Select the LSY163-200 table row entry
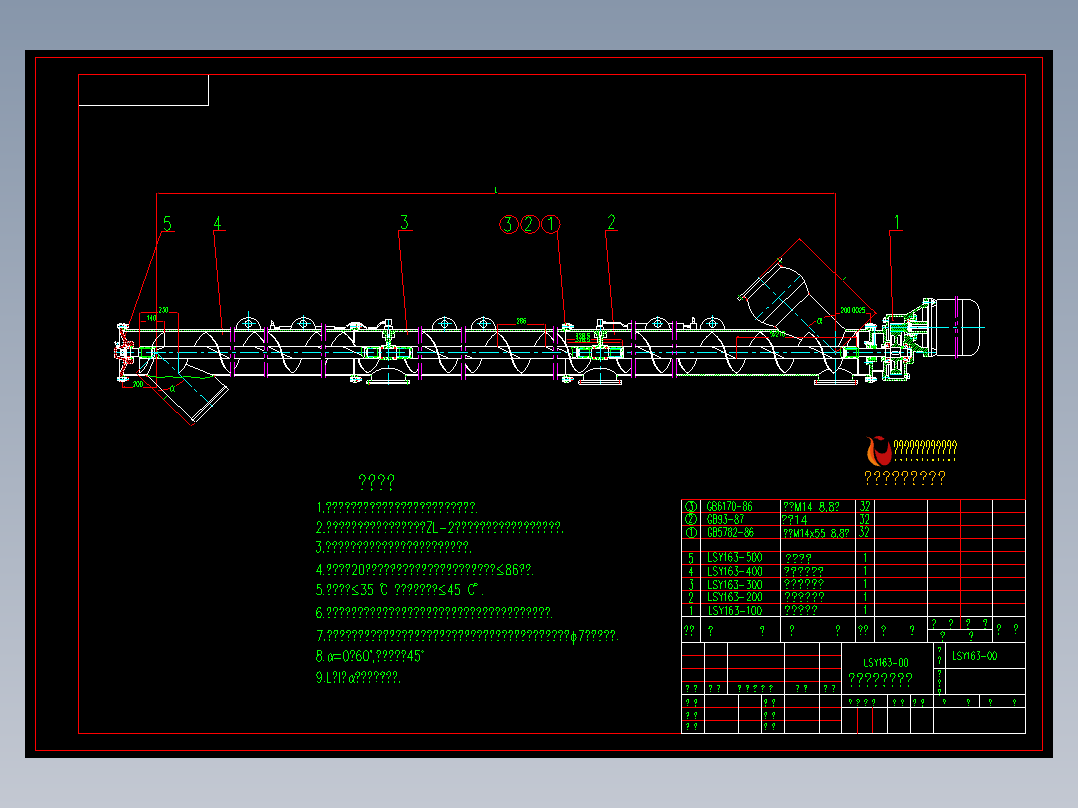 coord(734,597)
